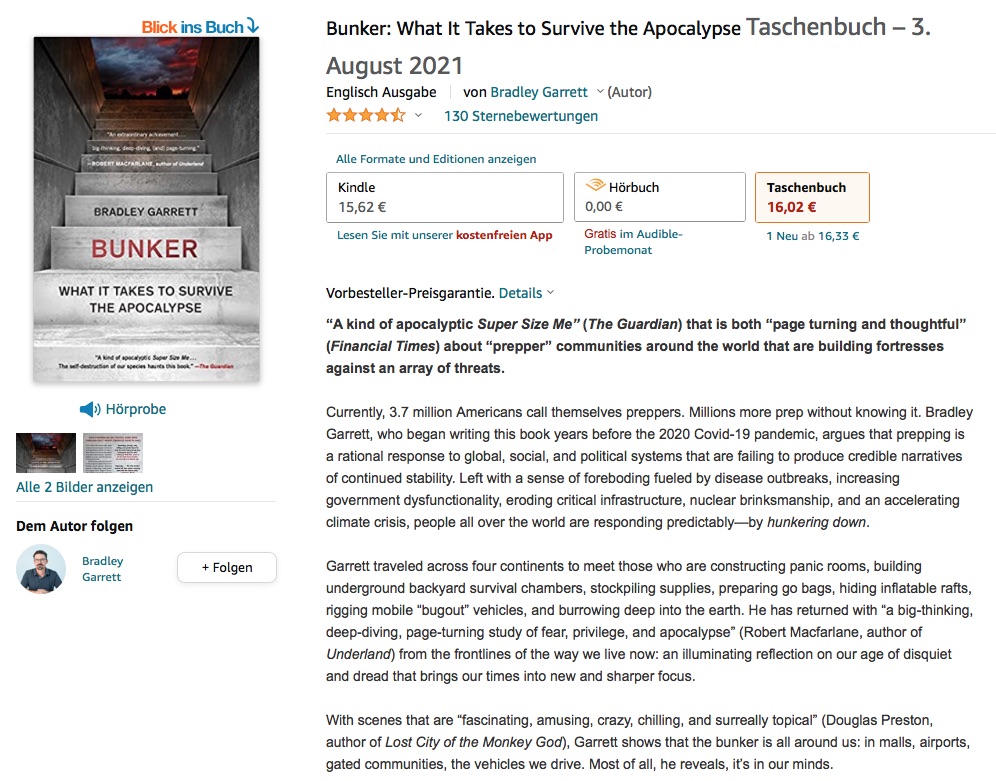Screen dimensions: 996x781
Task: Expand the author dropdown chevron beside Bradley Garrett
Action: (600, 92)
